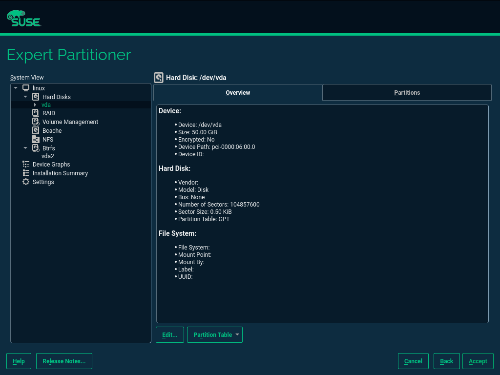
Task: Expand the vda disk node
Action: [x=35, y=105]
